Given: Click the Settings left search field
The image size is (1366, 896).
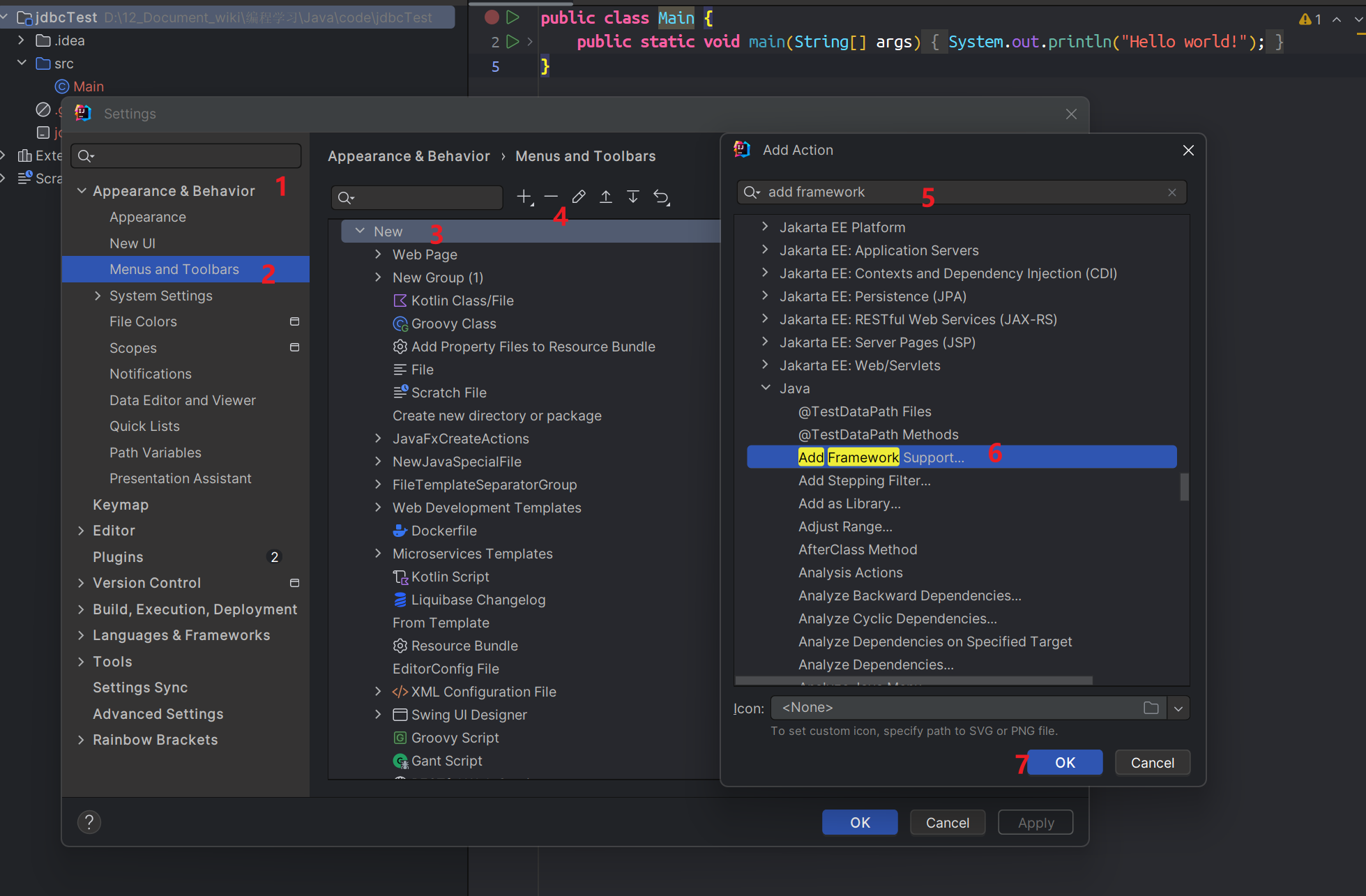Looking at the screenshot, I should (186, 156).
